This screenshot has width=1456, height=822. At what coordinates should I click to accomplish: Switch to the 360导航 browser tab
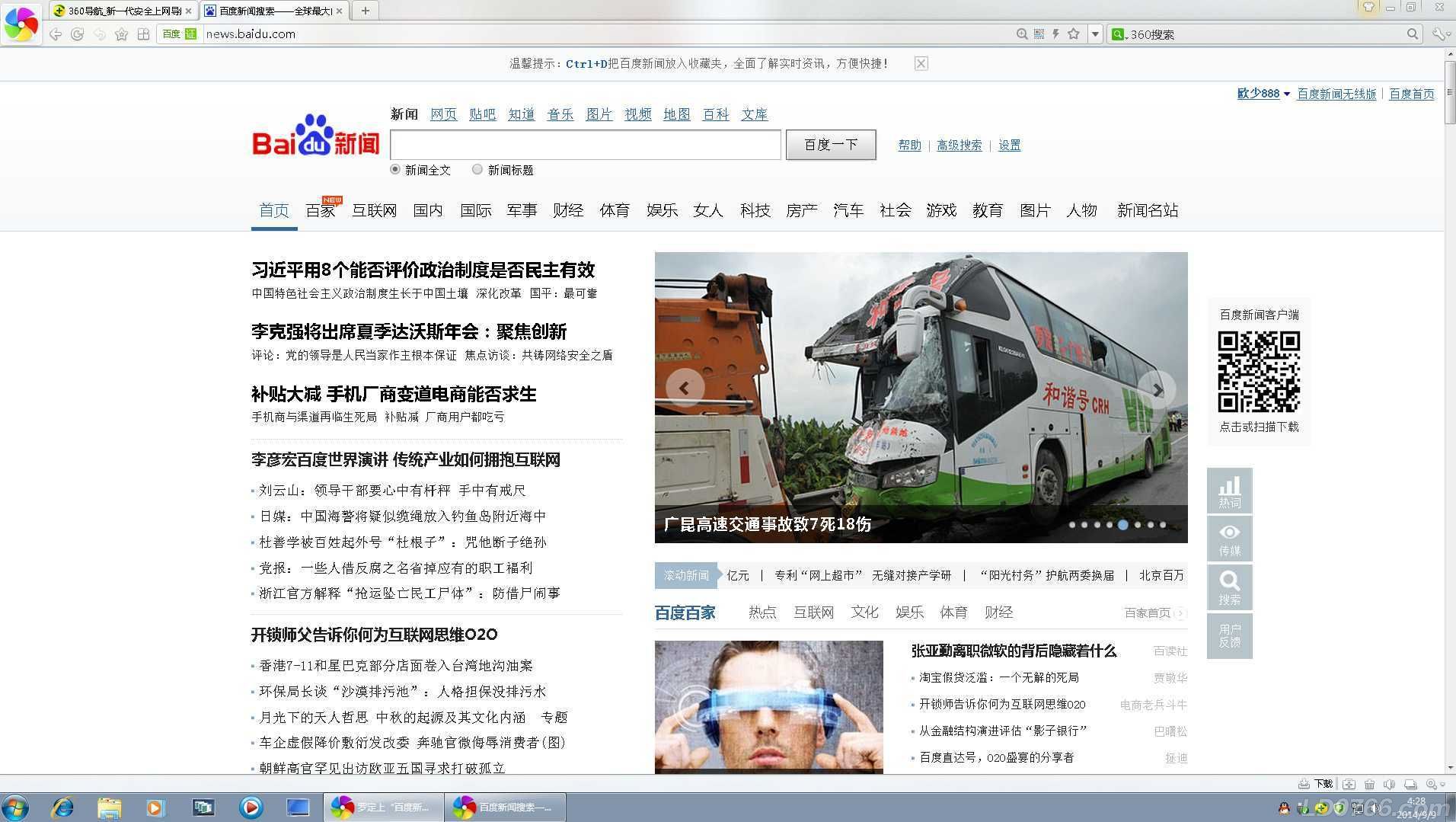click(x=123, y=11)
